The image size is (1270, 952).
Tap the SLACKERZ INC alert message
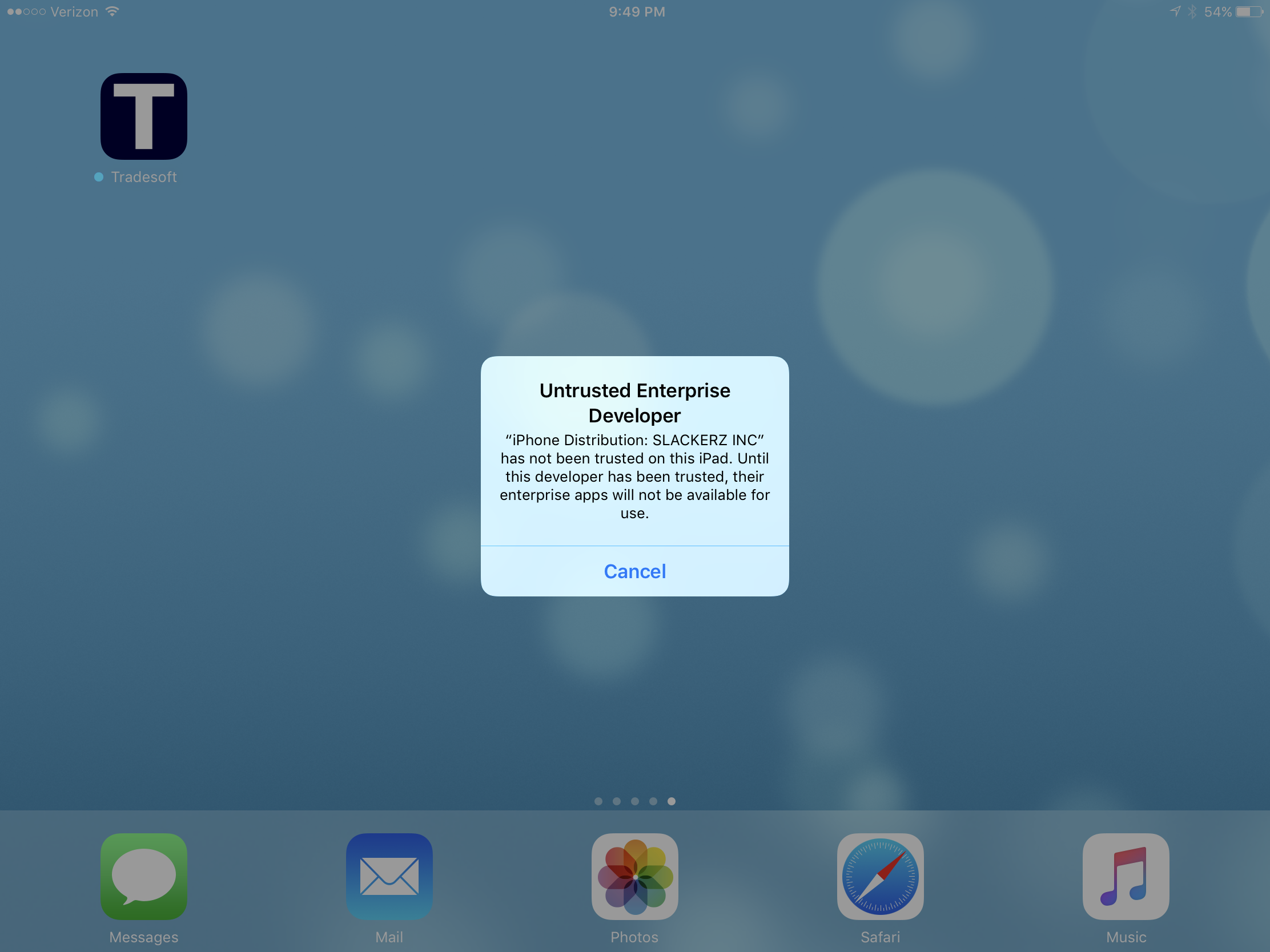click(x=634, y=477)
